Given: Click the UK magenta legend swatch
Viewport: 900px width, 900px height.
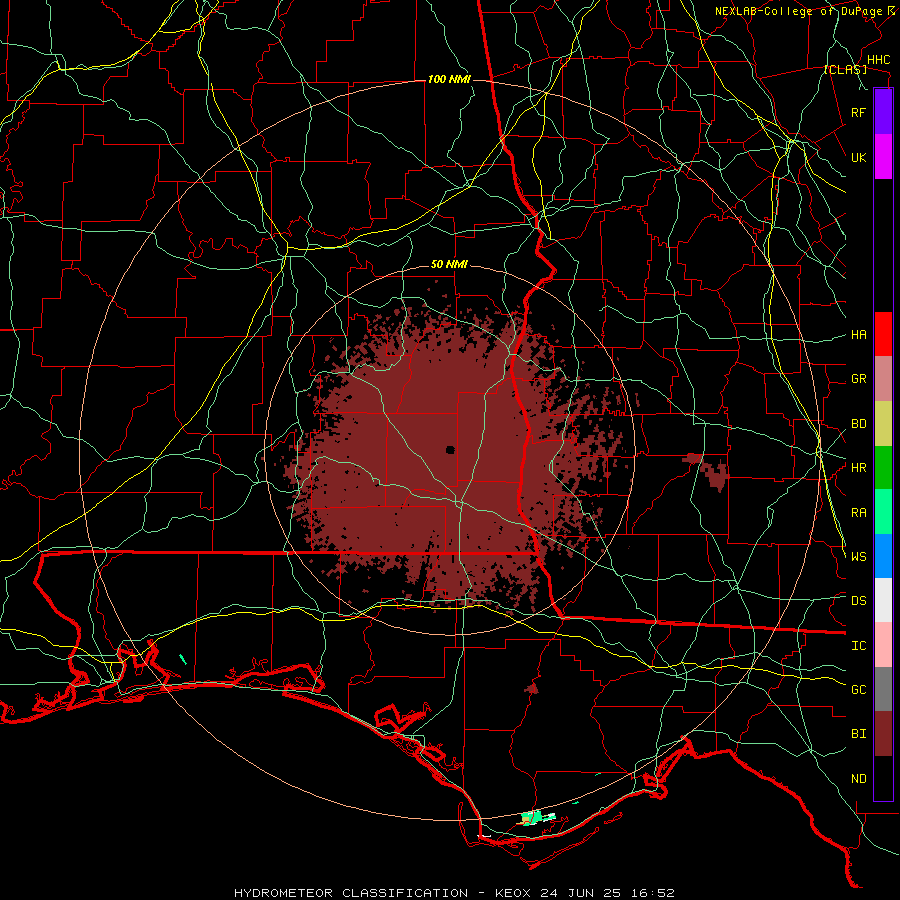Looking at the screenshot, I should 883,157.
